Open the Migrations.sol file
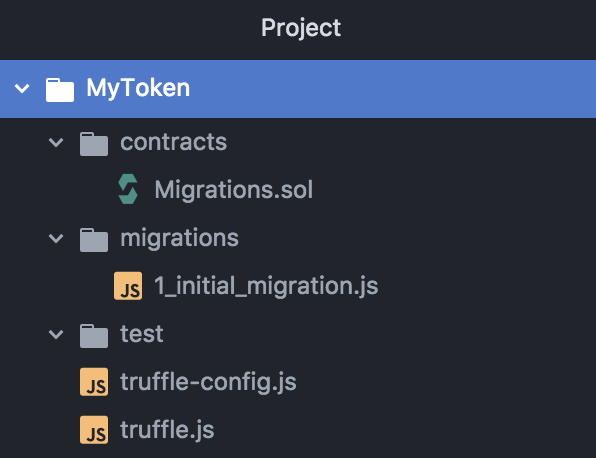This screenshot has width=596, height=458. (x=233, y=189)
